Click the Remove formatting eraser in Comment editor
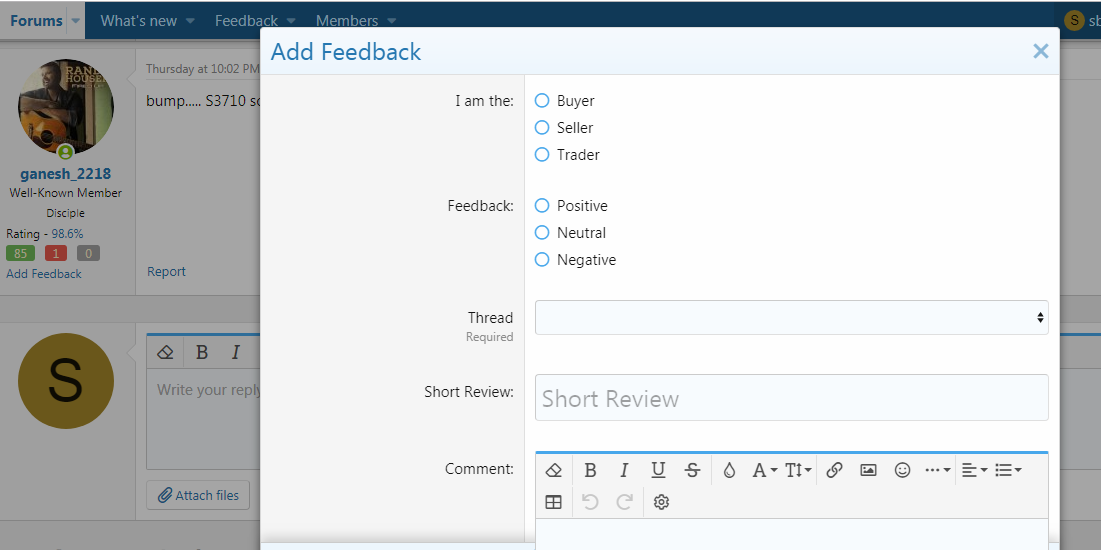The image size is (1101, 550). coord(554,470)
